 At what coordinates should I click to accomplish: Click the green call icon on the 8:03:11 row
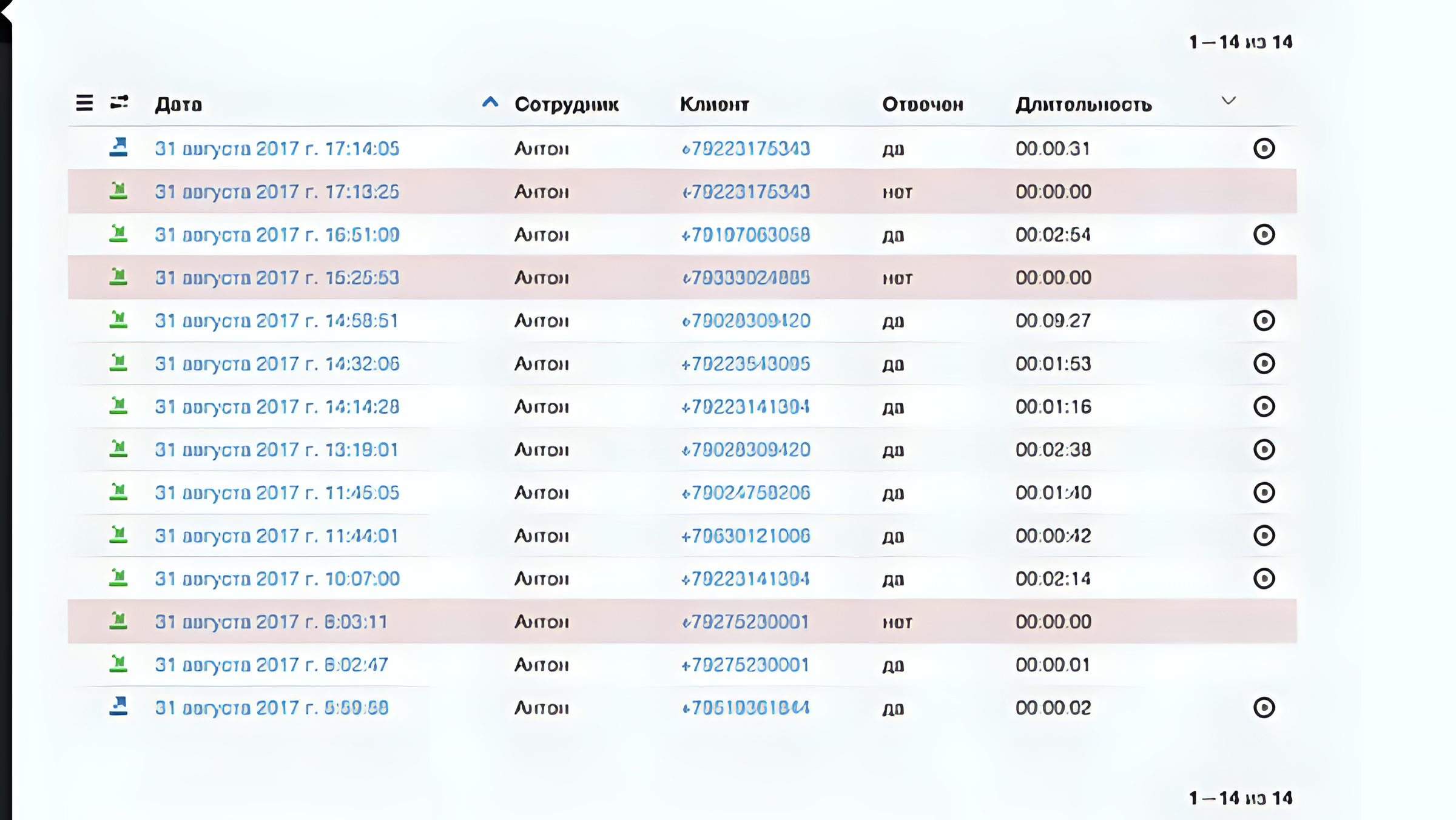pyautogui.click(x=118, y=621)
